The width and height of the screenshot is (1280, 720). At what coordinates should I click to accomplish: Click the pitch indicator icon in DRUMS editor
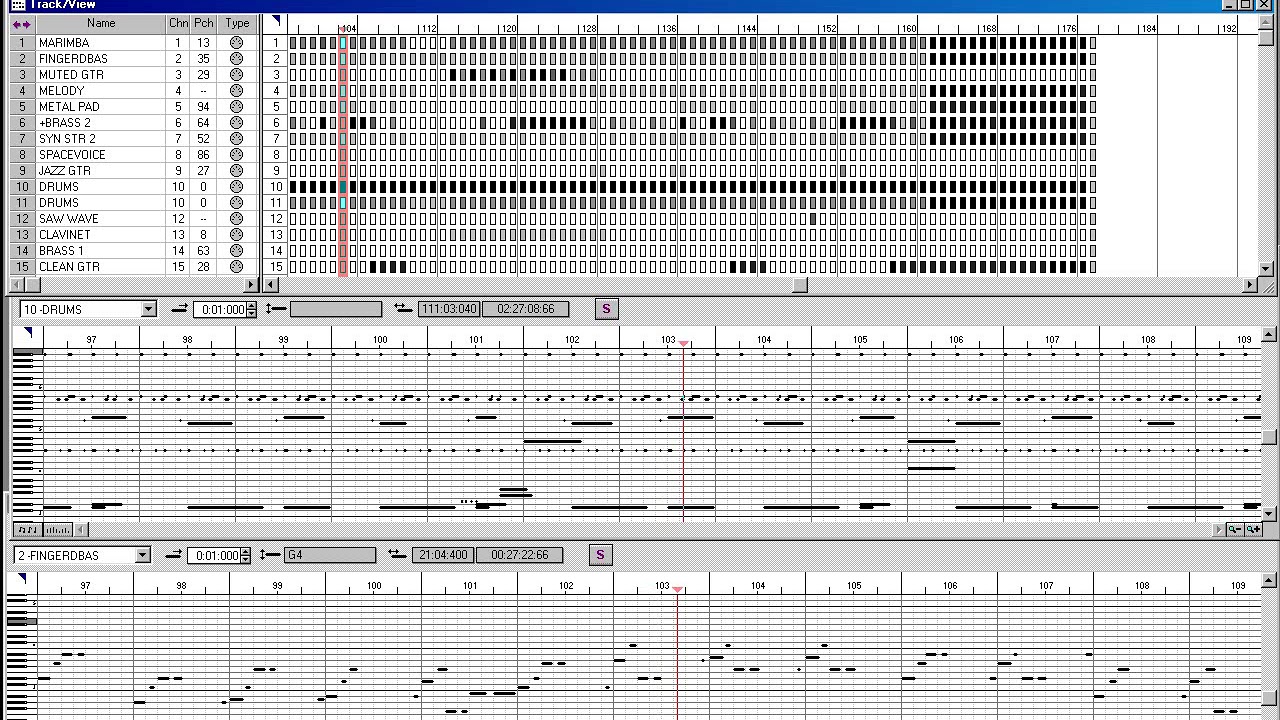[275, 309]
